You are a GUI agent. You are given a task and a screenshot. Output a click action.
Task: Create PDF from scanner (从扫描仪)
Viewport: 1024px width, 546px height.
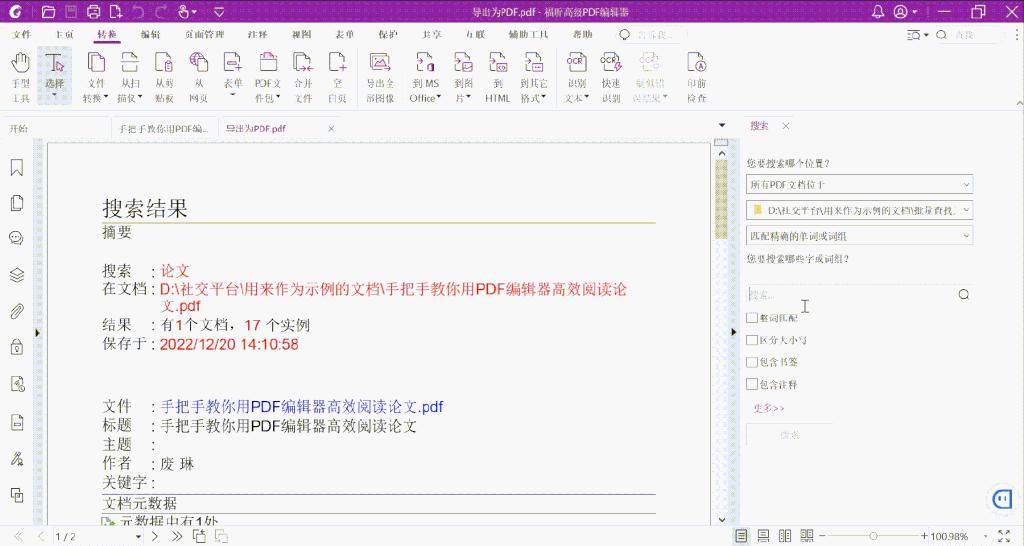(x=130, y=77)
